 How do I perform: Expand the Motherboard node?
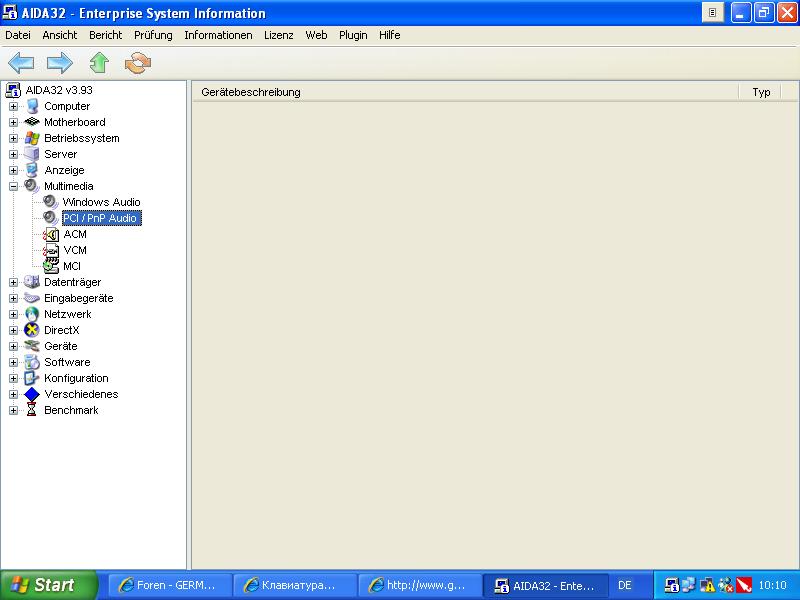[x=13, y=122]
